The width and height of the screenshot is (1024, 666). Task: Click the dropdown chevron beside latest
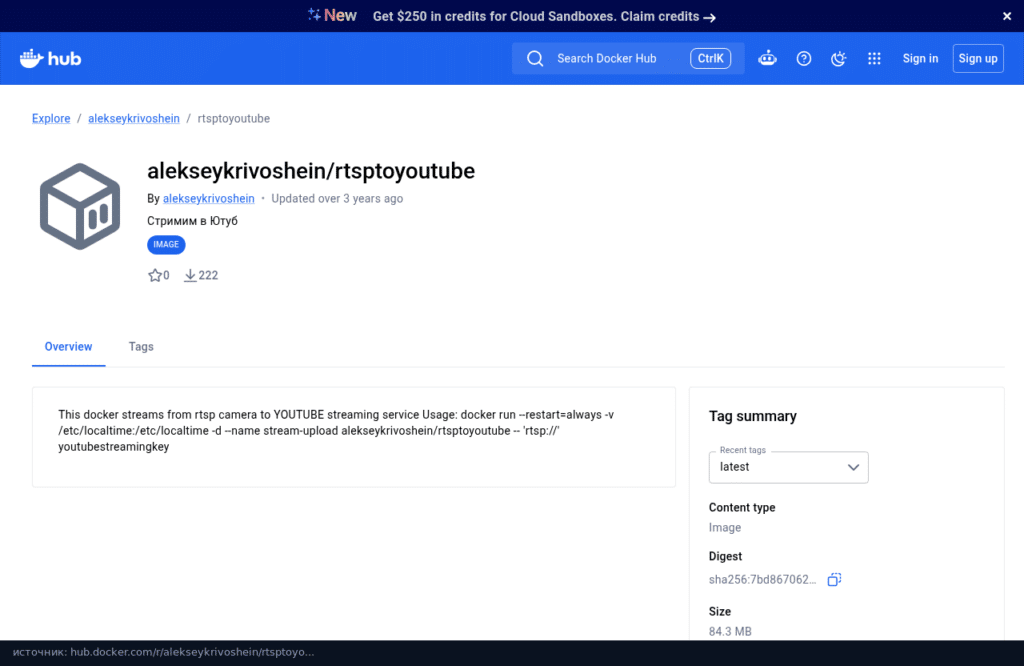853,468
